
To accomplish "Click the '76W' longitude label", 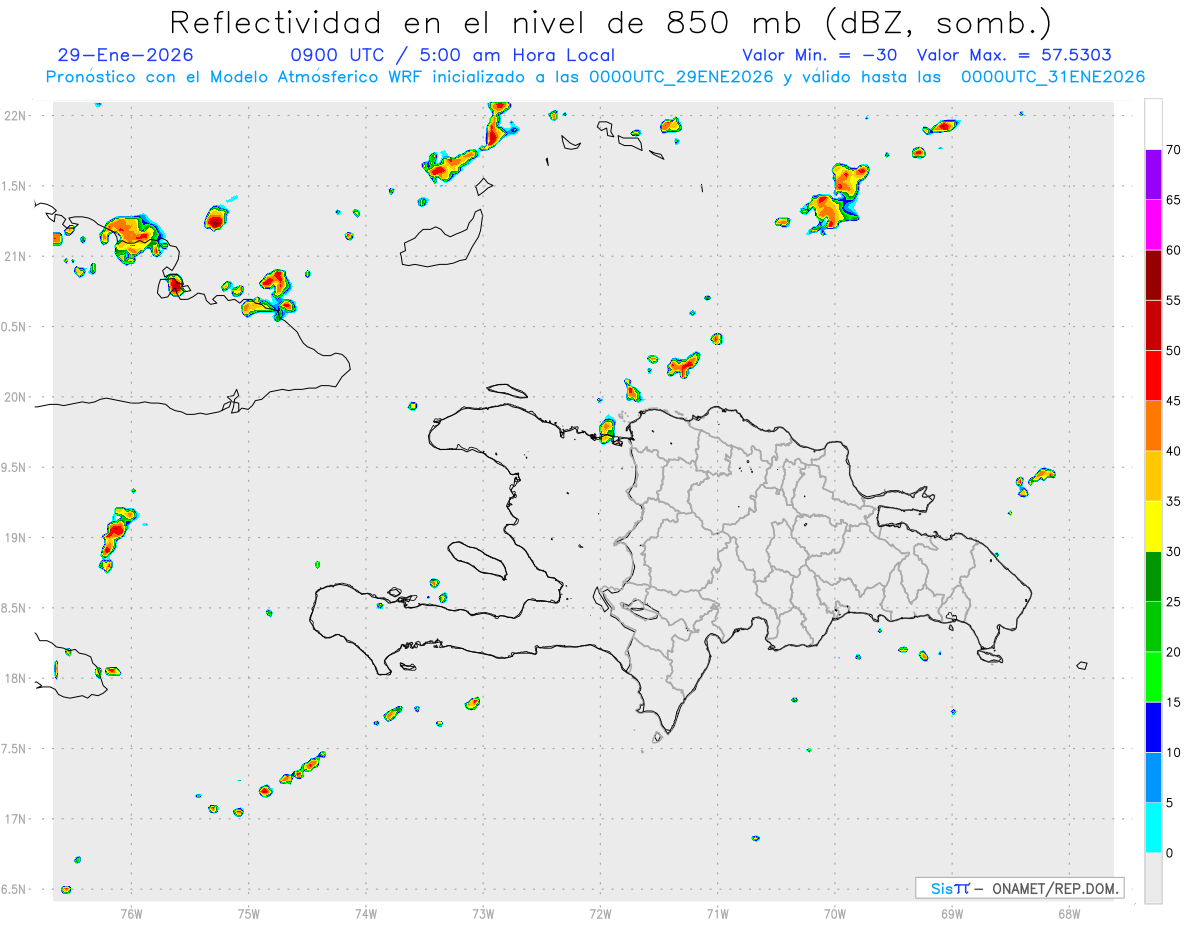I will [x=131, y=912].
